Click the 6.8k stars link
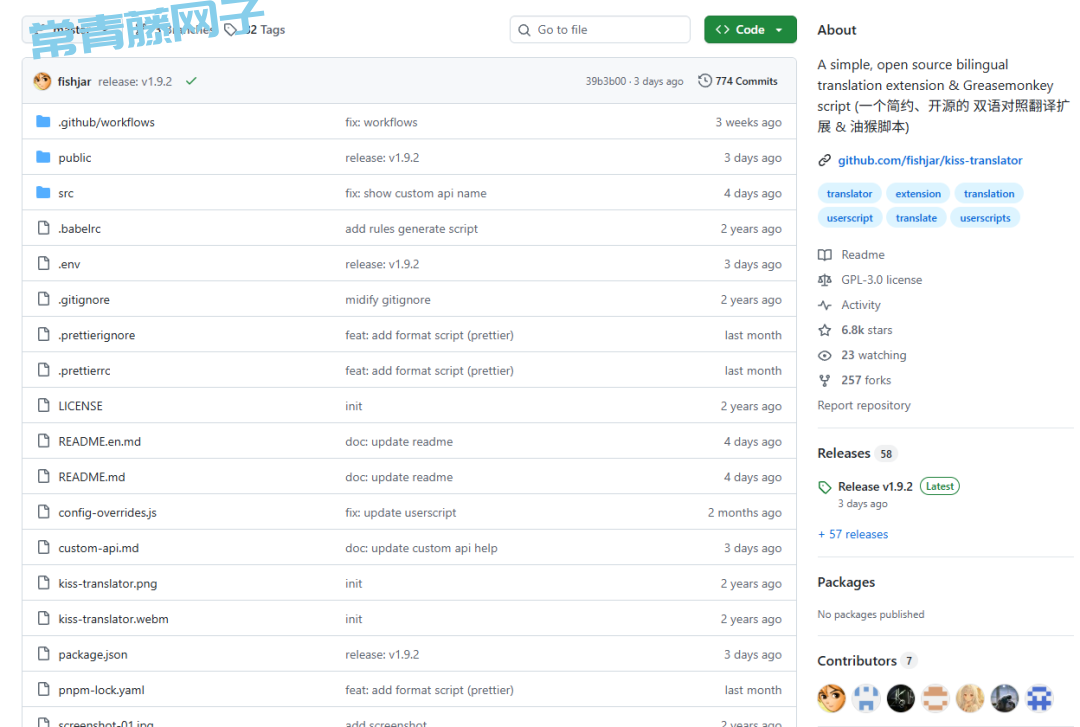Image resolution: width=1080 pixels, height=727 pixels. [x=866, y=330]
